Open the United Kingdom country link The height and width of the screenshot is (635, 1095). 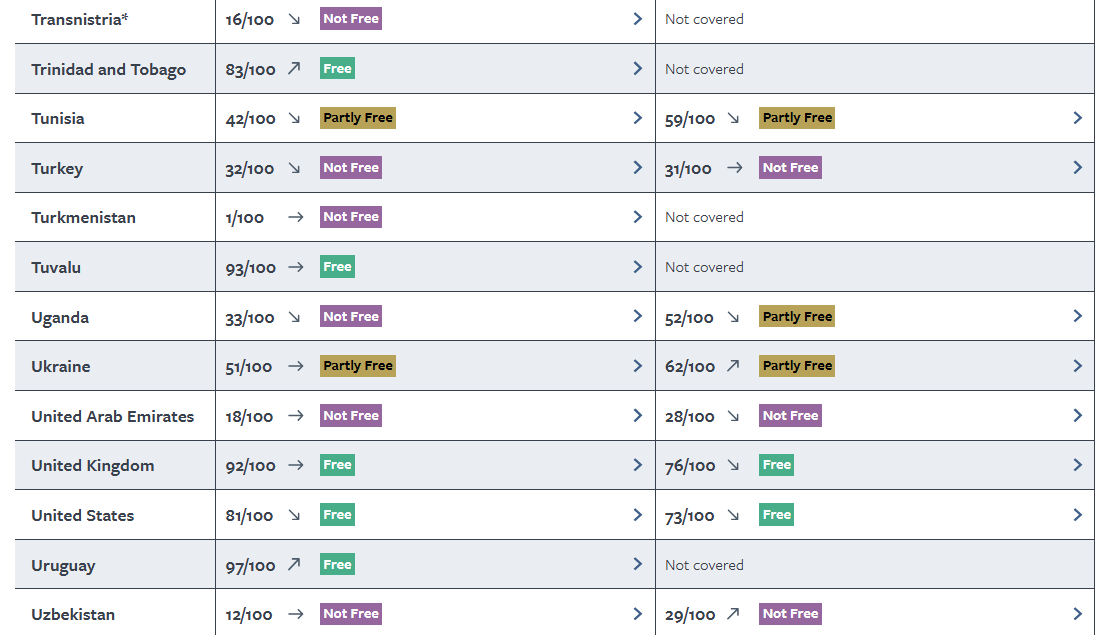[x=93, y=465]
